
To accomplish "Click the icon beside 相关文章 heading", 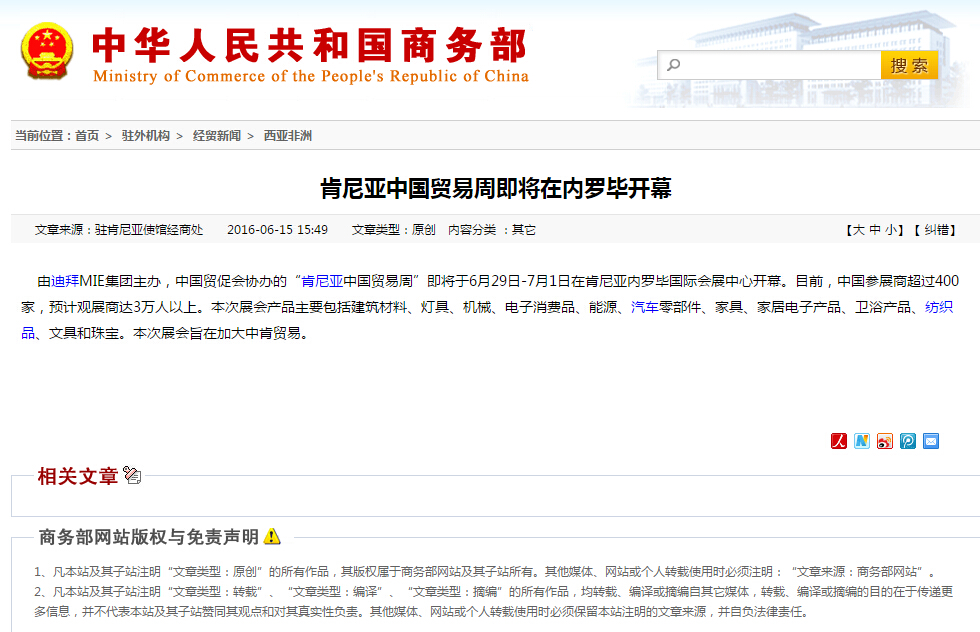I will click(131, 475).
